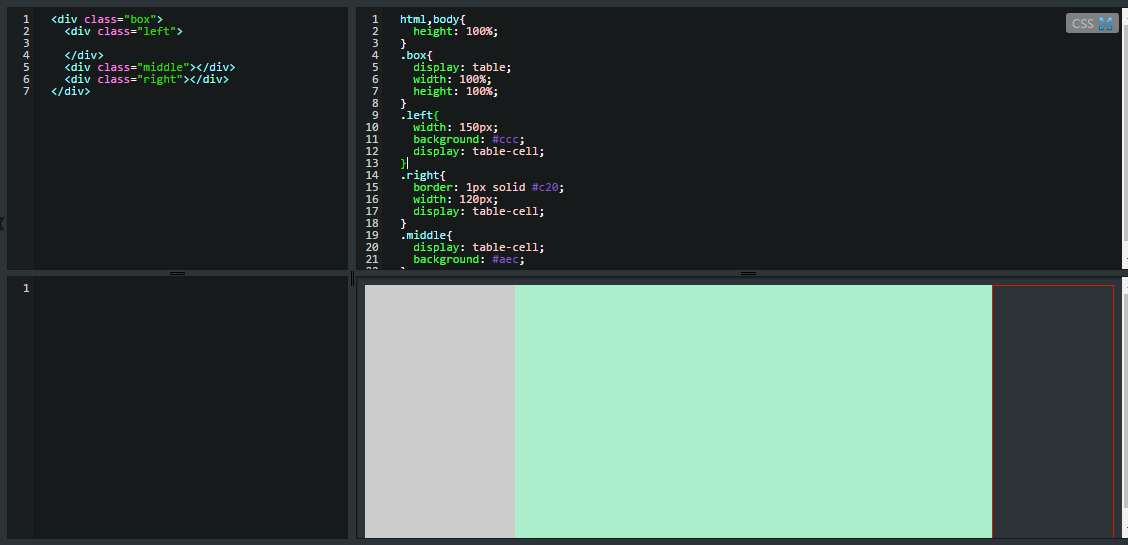1128x545 pixels.
Task: Click the mint green middle column in the preview
Action: pos(753,411)
